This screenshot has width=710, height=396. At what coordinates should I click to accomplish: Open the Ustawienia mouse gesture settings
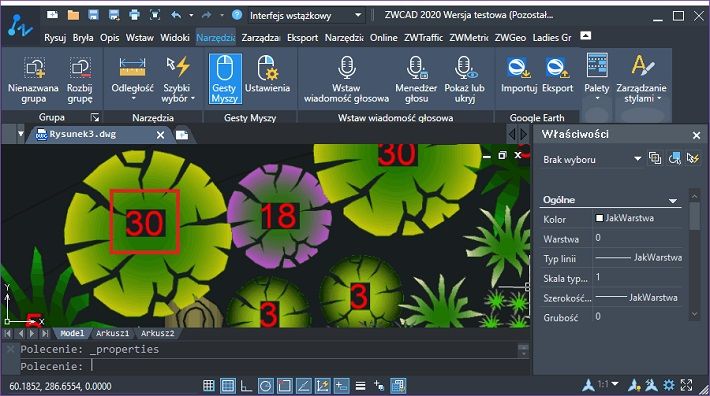[x=267, y=75]
